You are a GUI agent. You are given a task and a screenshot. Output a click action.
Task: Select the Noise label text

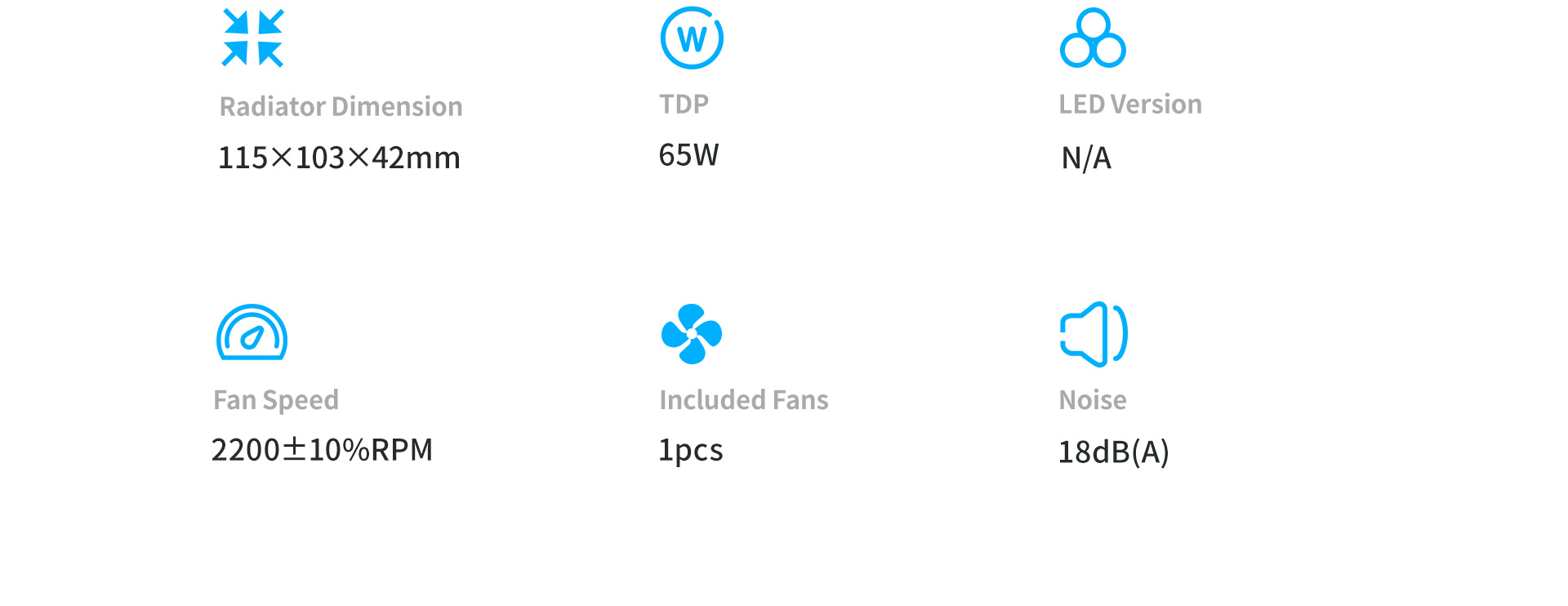click(1093, 399)
